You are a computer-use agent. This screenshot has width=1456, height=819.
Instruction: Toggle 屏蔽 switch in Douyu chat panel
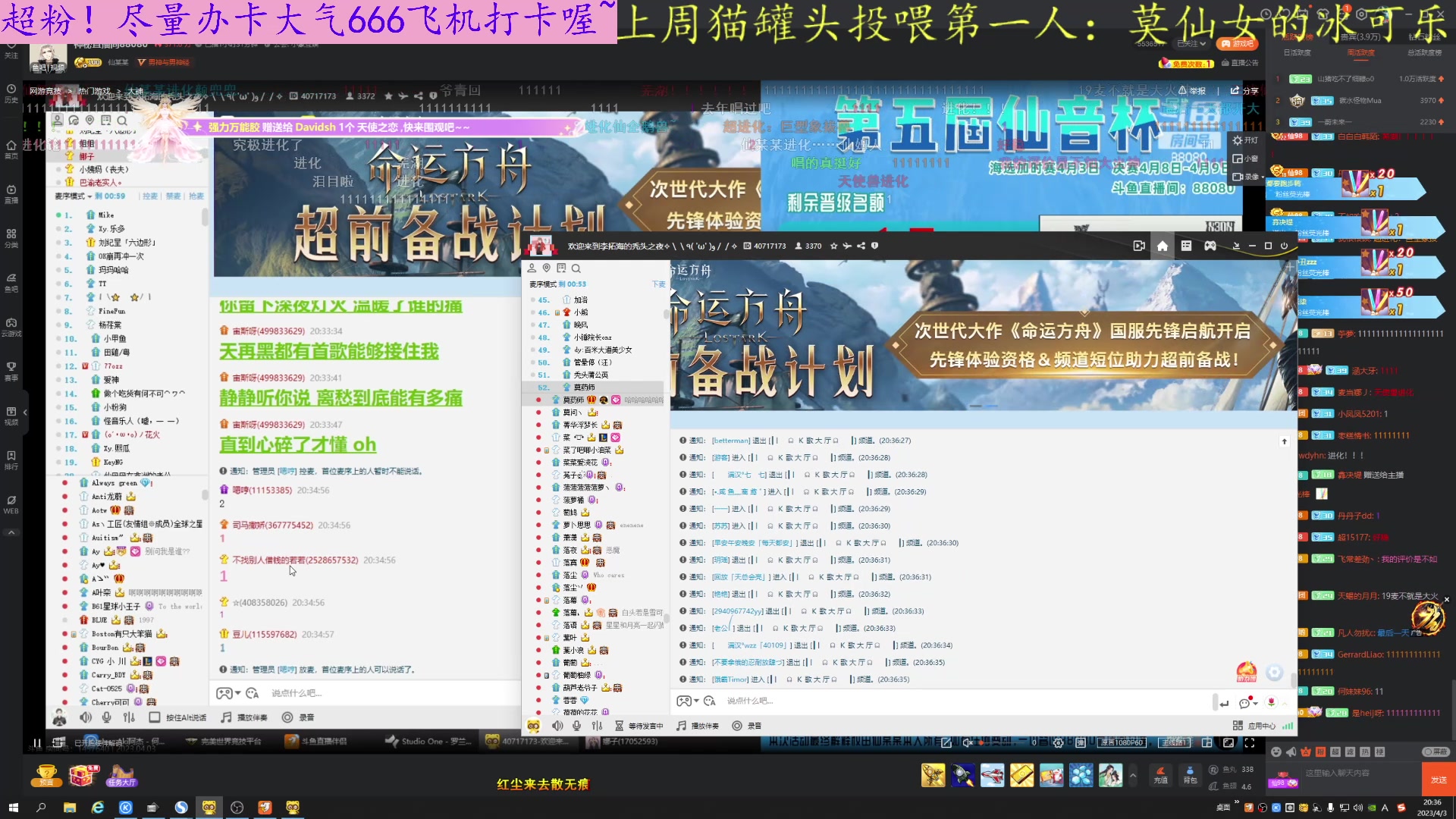[1436, 752]
